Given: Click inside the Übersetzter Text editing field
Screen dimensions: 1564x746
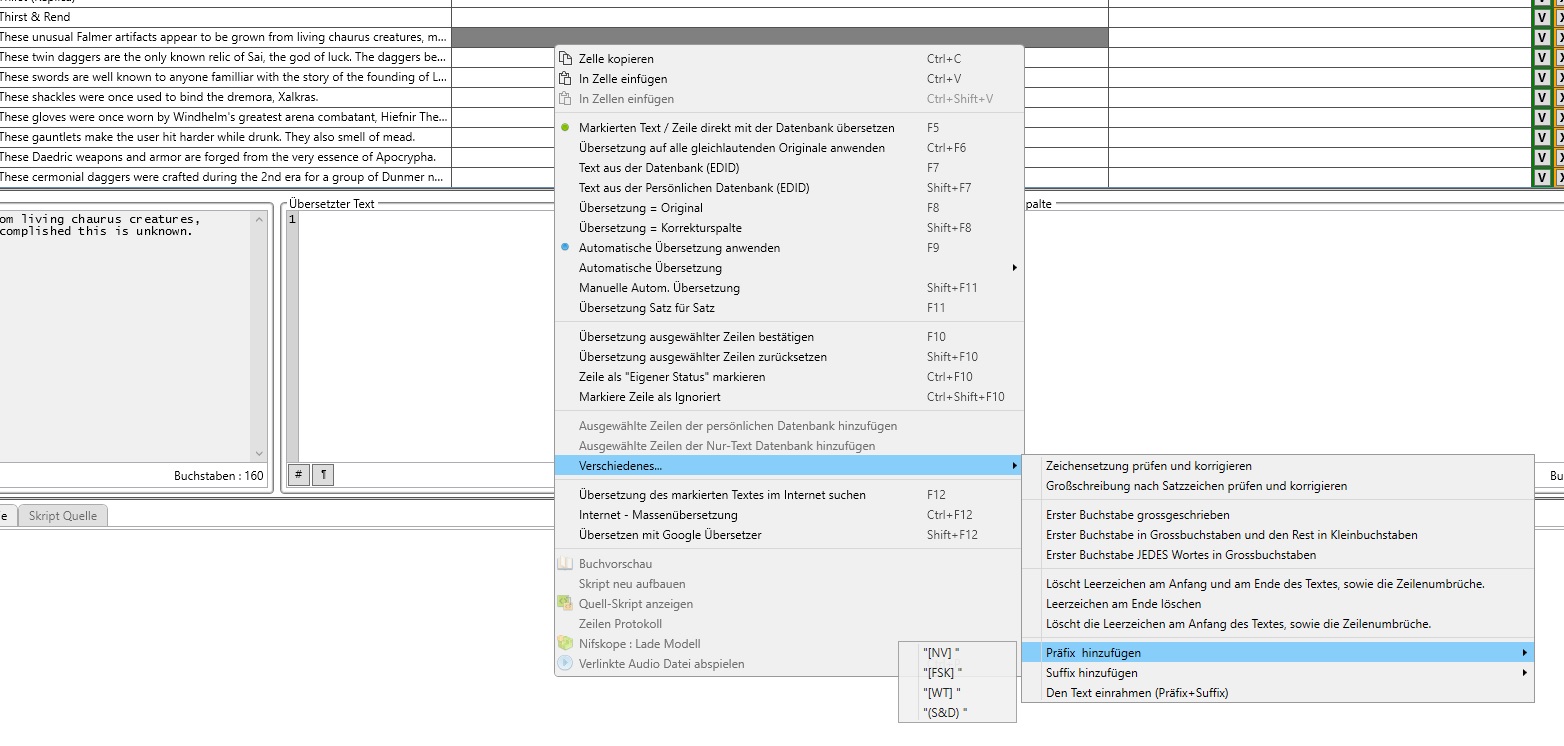Looking at the screenshot, I should point(420,330).
